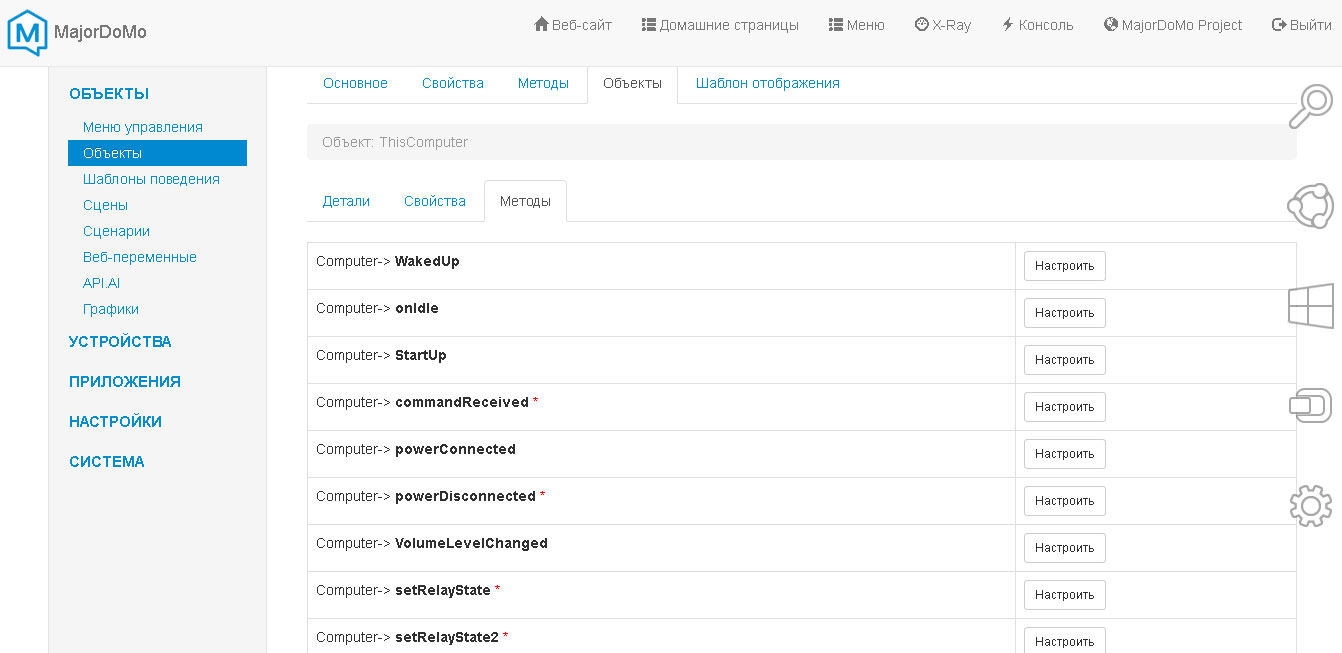
Task: Open the gear settings icon on right edge
Action: (1311, 505)
